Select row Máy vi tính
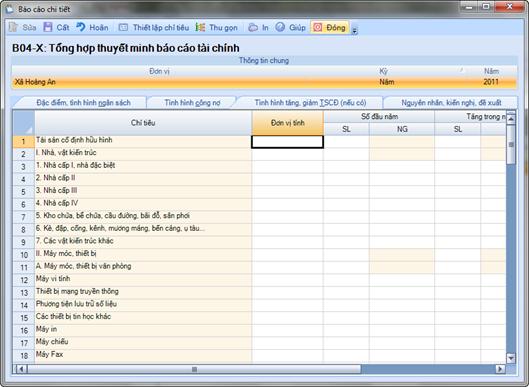 (x=143, y=279)
